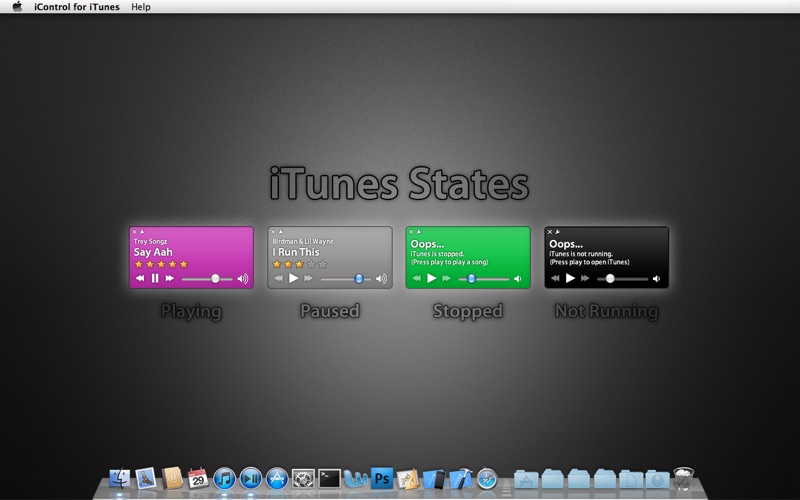This screenshot has width=800, height=500.
Task: Click rewind in green Stopped widget
Action: click(x=416, y=278)
